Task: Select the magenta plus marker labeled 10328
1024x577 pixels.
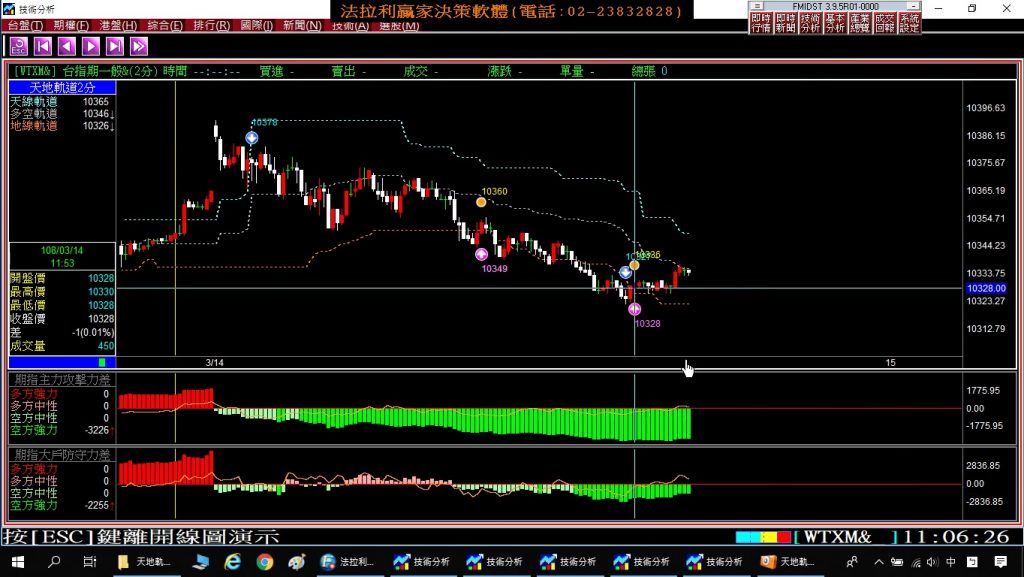Action: tap(635, 309)
